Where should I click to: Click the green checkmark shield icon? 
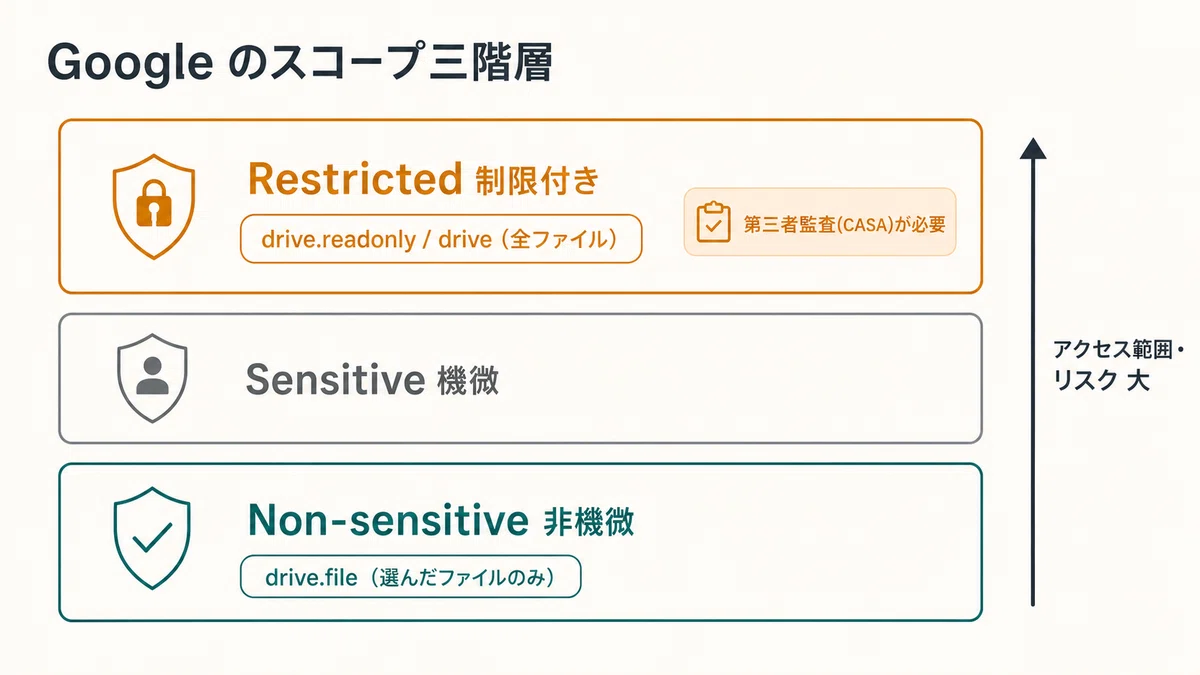coord(152,538)
